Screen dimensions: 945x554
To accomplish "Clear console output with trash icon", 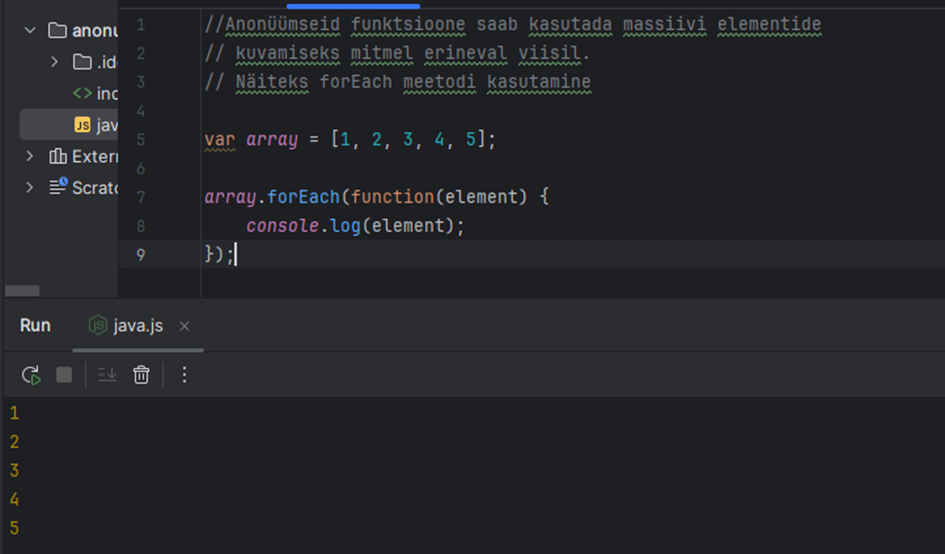I will 142,375.
